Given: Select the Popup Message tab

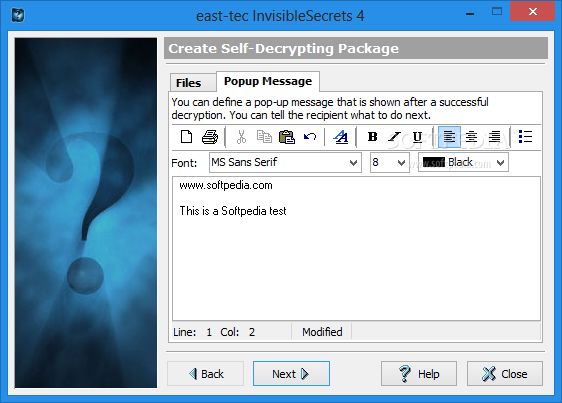Looking at the screenshot, I should click(268, 81).
